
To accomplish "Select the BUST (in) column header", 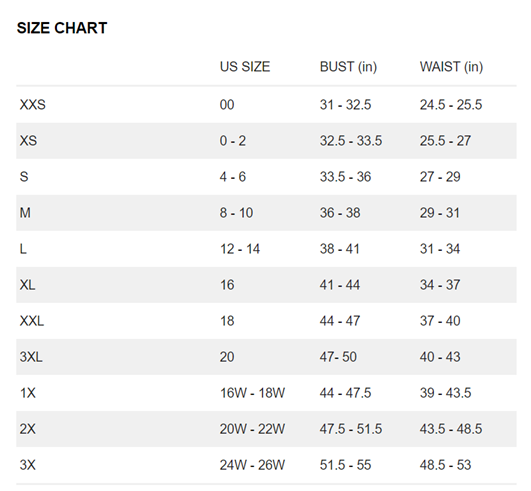I will 348,67.
